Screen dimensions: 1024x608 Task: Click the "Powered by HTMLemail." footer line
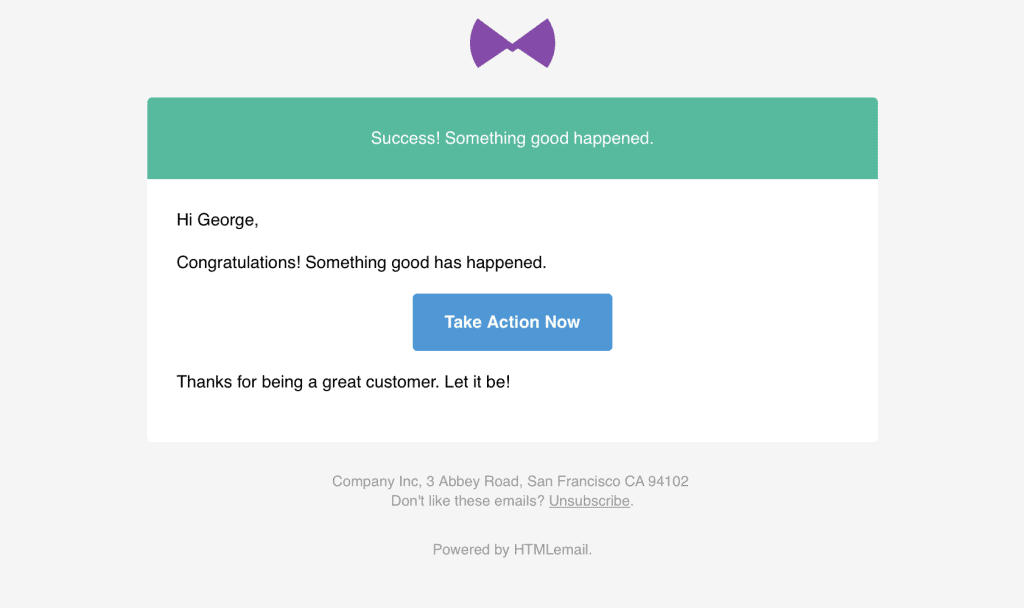(513, 550)
